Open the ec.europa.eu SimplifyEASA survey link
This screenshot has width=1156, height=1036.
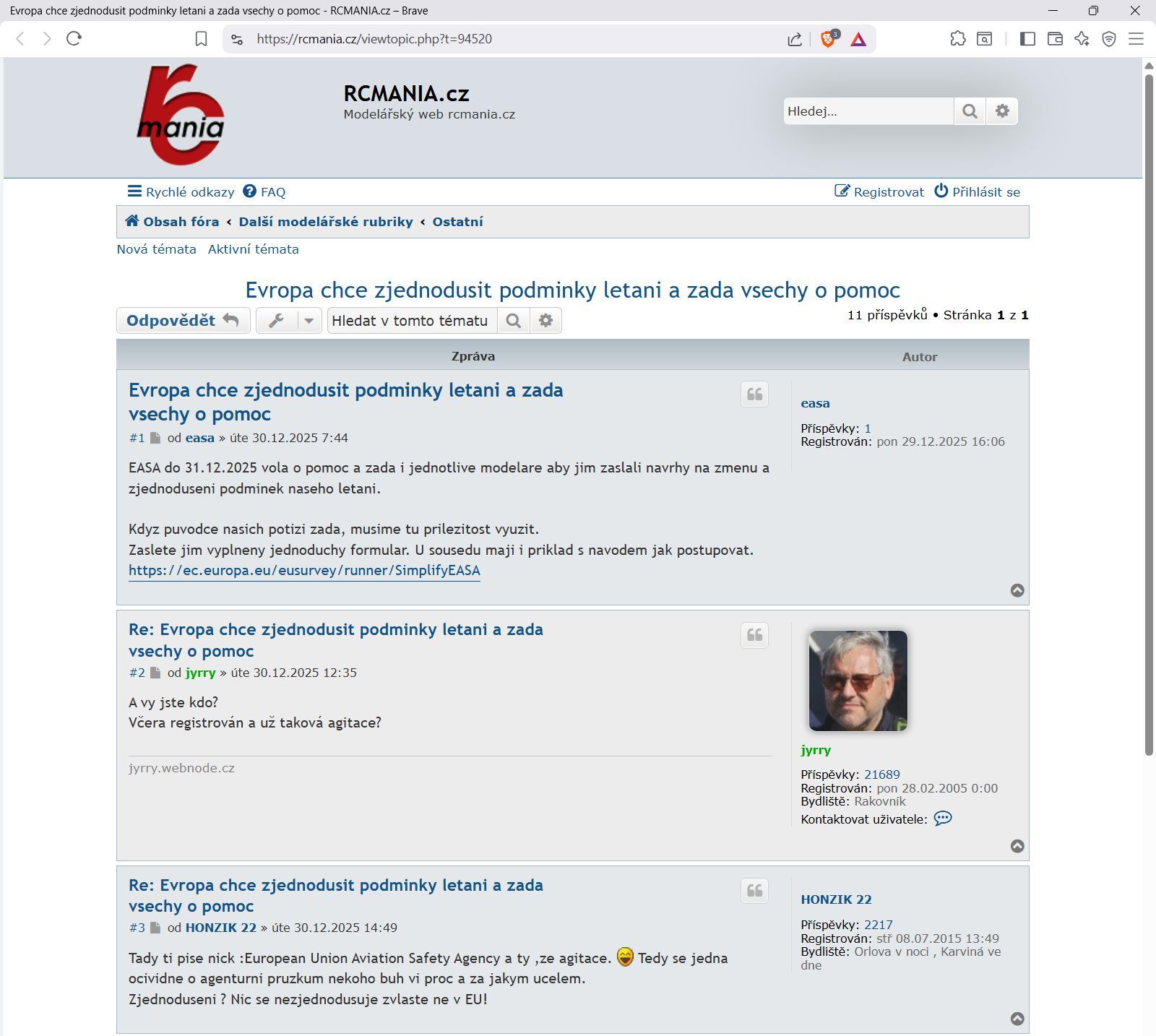click(304, 571)
